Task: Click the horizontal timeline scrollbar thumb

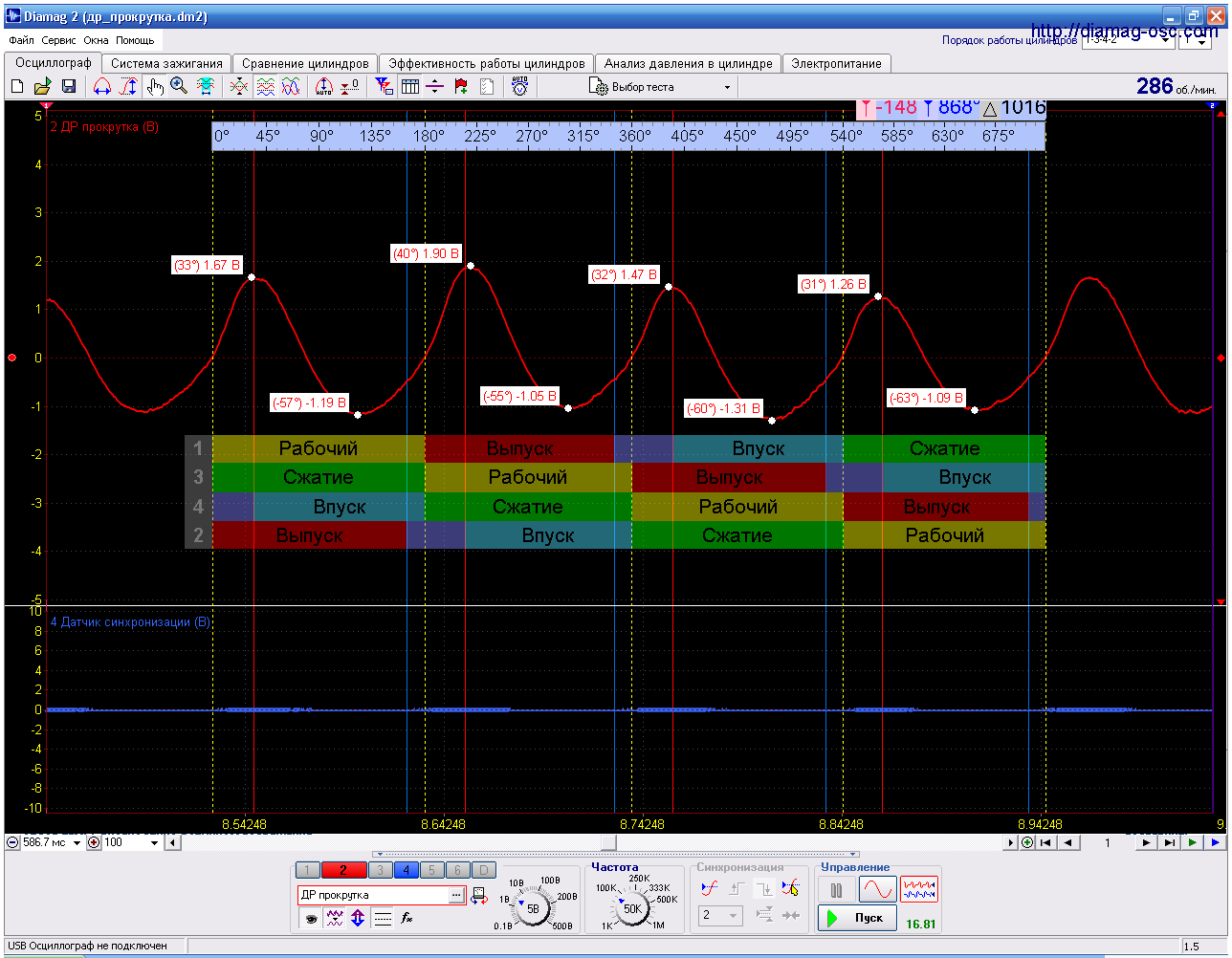Action: (x=608, y=842)
